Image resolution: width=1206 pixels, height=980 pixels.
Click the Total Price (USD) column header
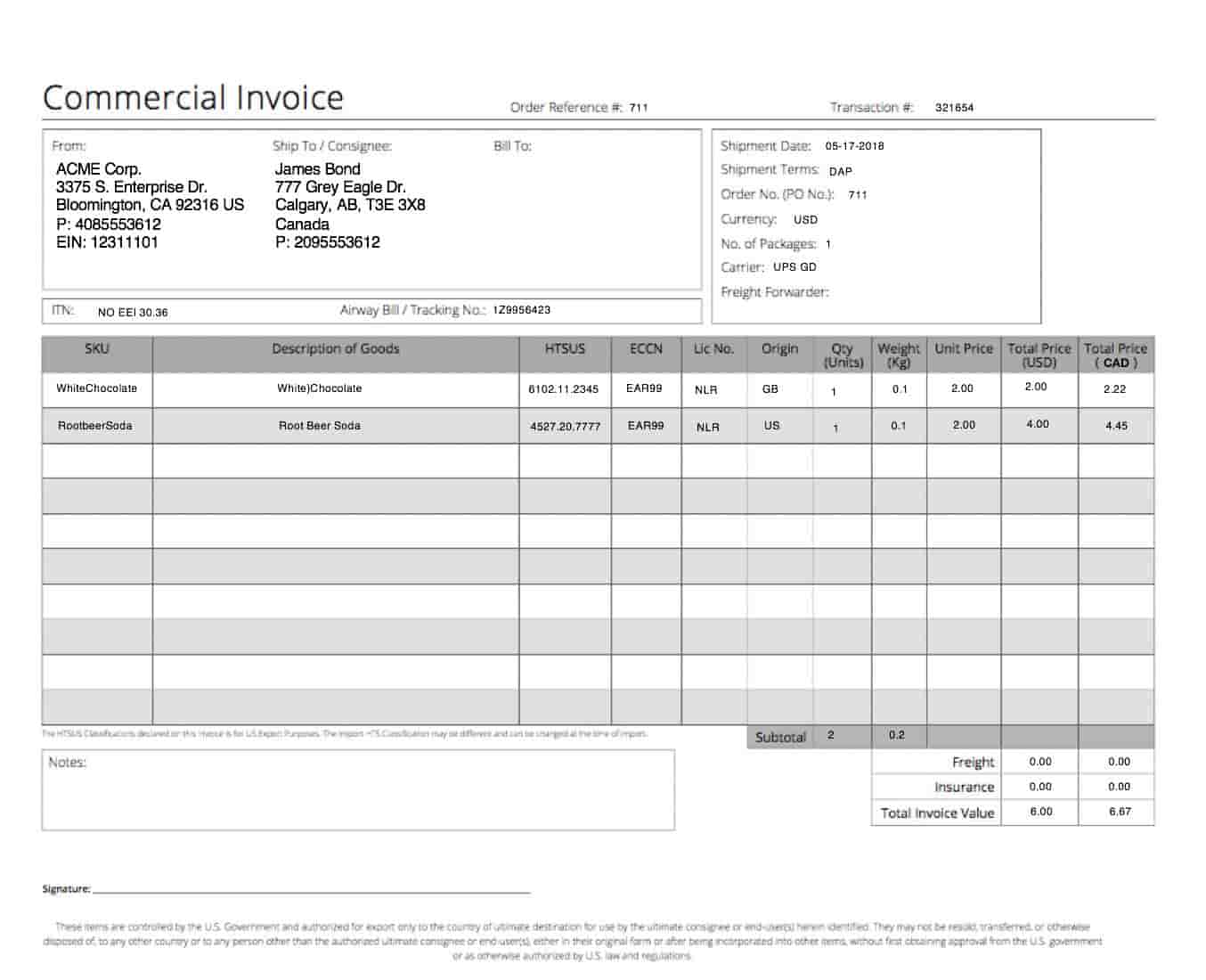(1039, 355)
